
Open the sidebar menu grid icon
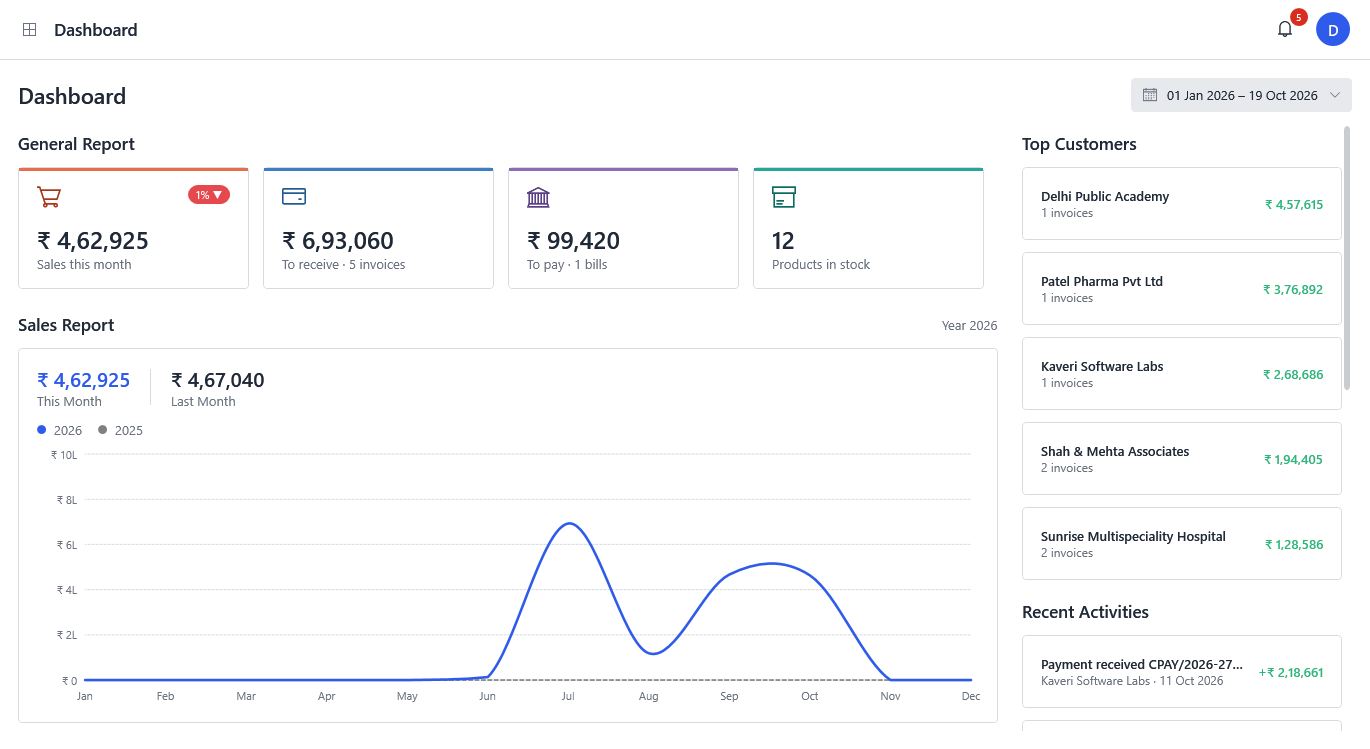coord(30,30)
